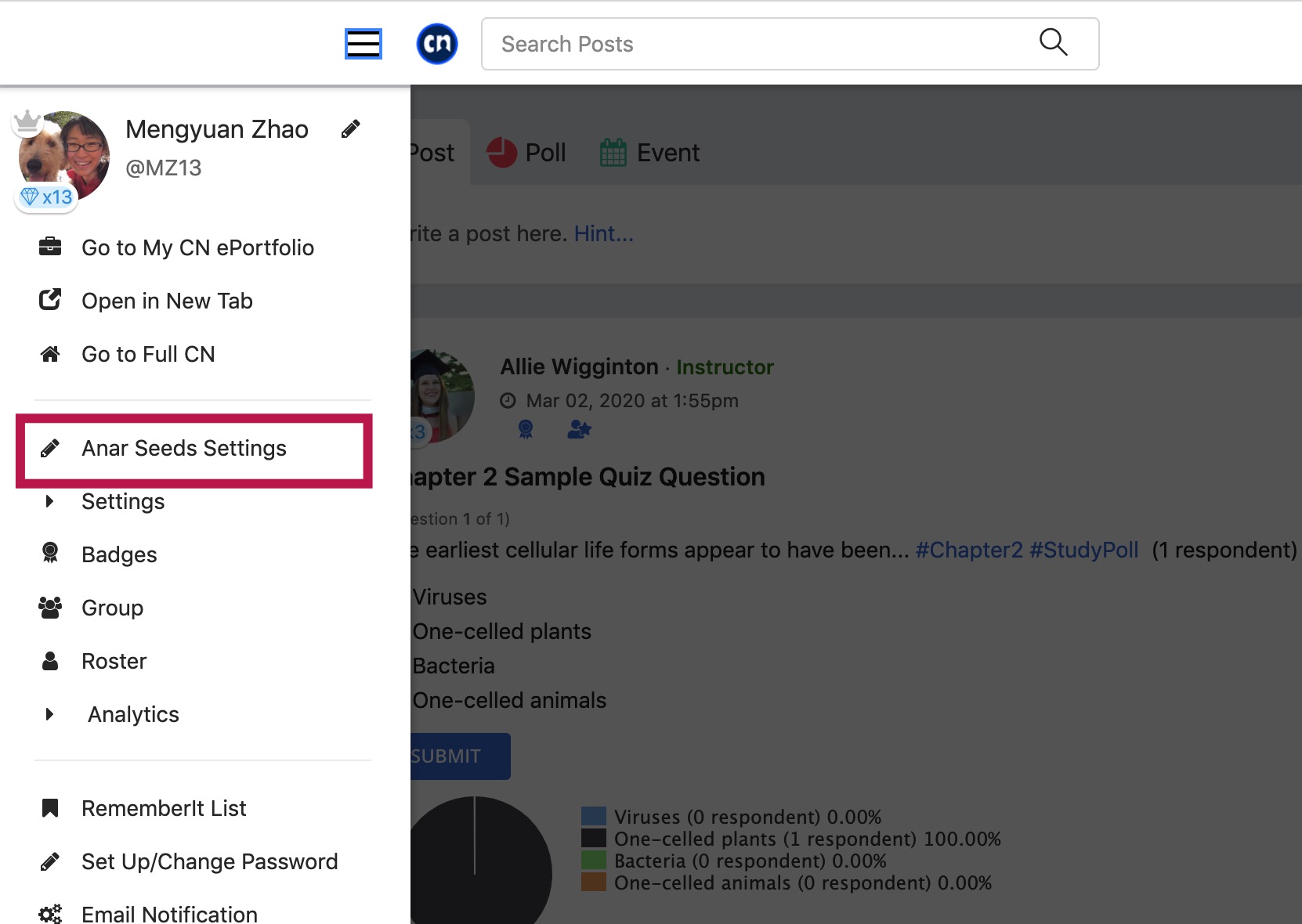Image resolution: width=1302 pixels, height=924 pixels.
Task: Open Mengyuan Zhao's profile picture
Action: coord(64,157)
